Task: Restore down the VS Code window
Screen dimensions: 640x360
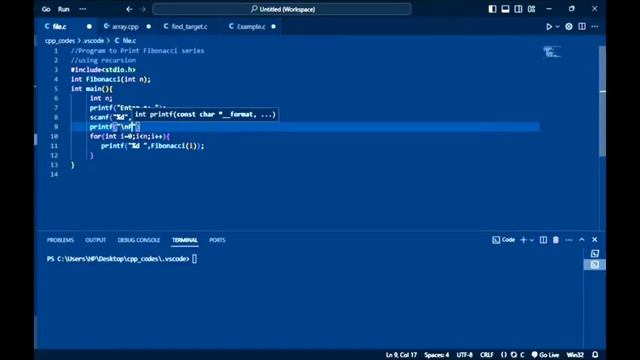Action: pyautogui.click(x=572, y=9)
